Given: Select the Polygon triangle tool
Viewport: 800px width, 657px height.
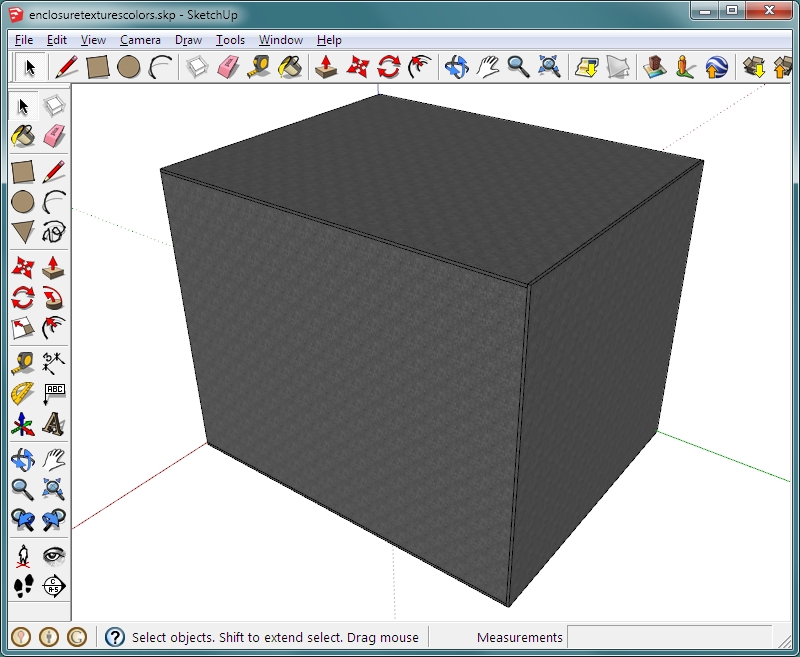Looking at the screenshot, I should [x=23, y=232].
